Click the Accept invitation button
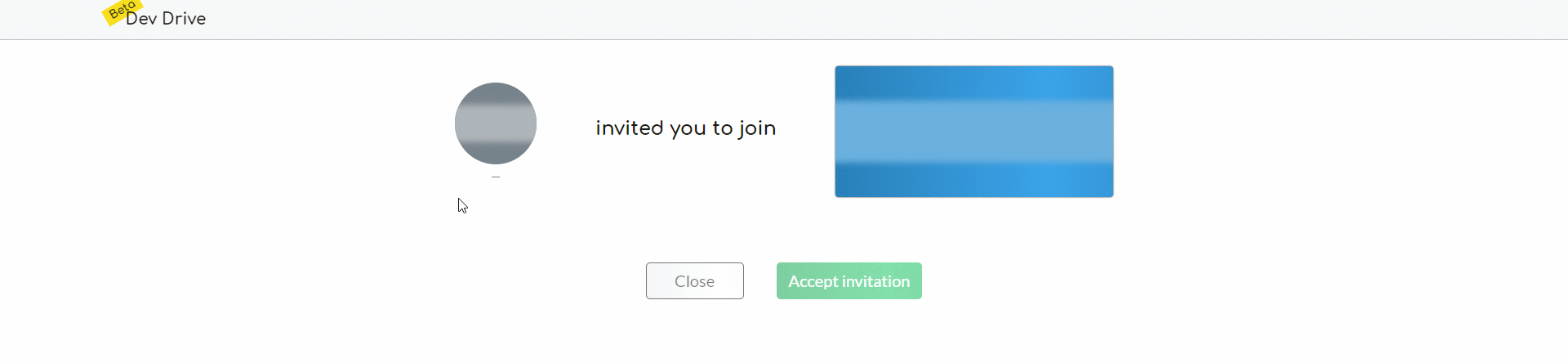This screenshot has width=1568, height=363. click(849, 280)
